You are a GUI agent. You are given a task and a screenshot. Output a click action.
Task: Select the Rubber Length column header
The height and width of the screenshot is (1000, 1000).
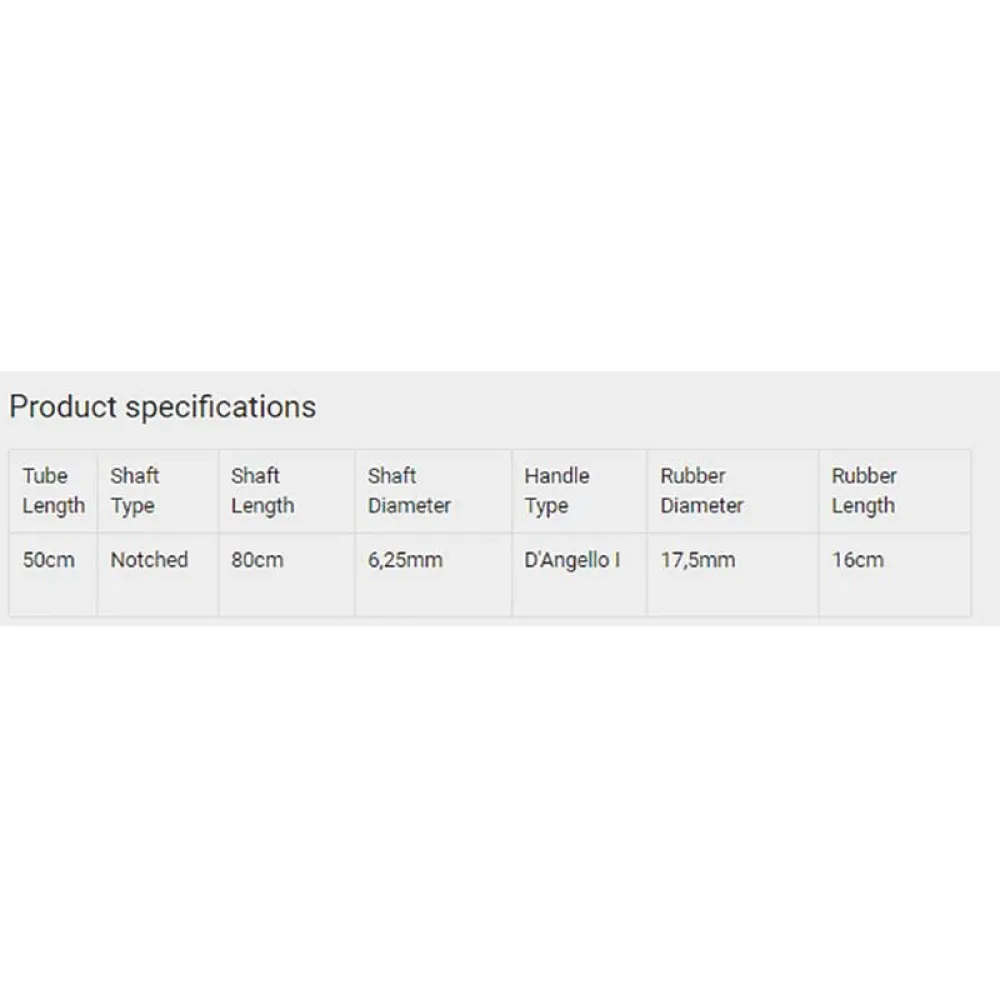pyautogui.click(x=864, y=490)
